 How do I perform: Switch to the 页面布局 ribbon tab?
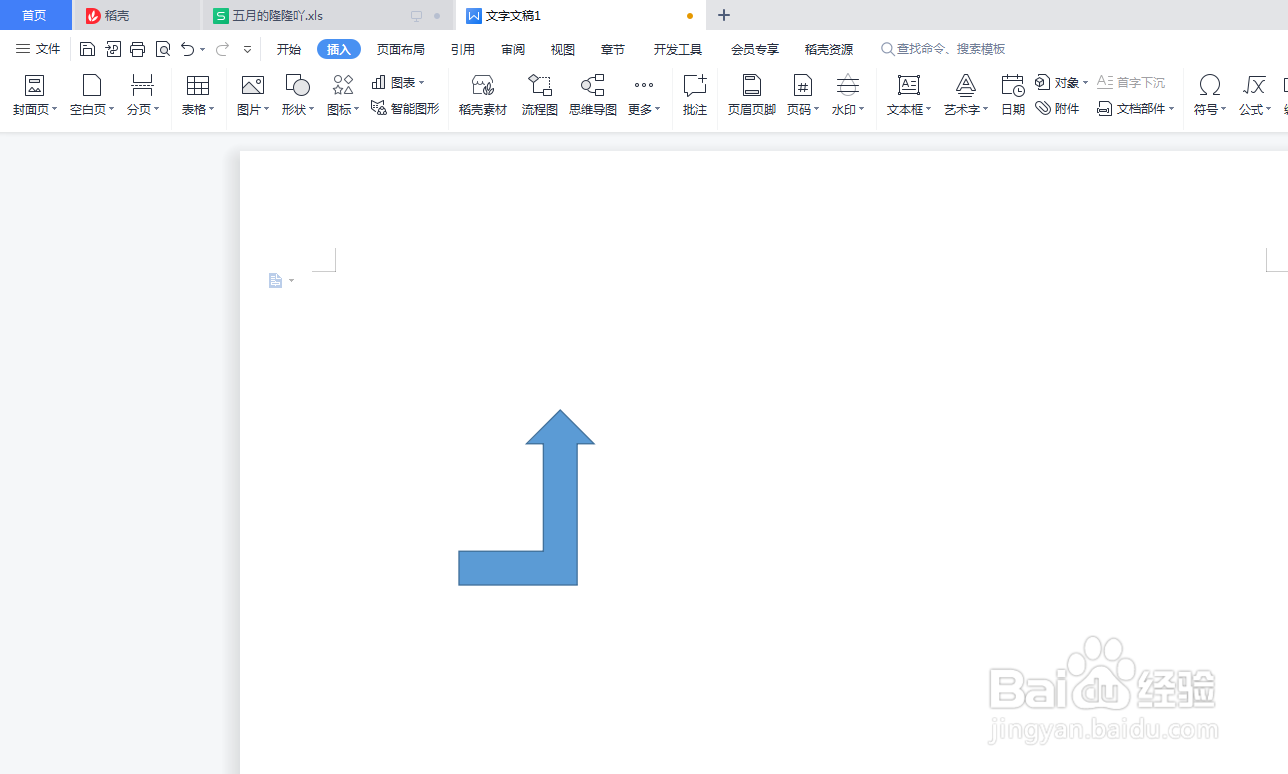(x=401, y=49)
